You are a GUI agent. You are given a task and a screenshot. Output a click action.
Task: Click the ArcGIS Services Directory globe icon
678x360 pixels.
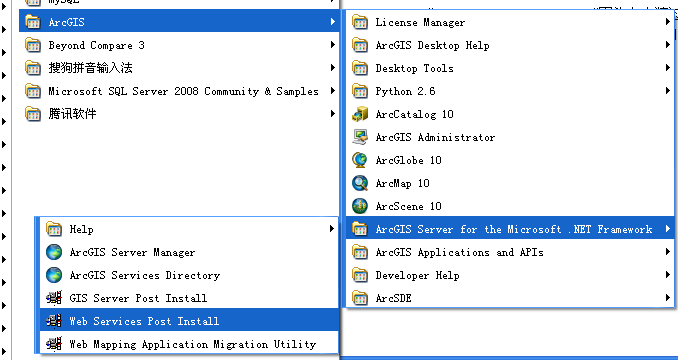54,275
